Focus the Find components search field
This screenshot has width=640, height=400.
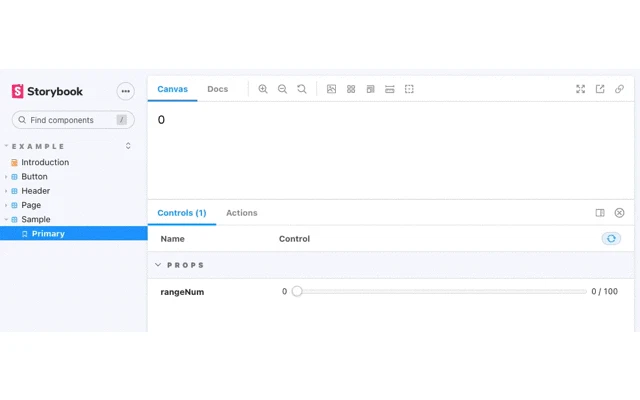point(73,120)
